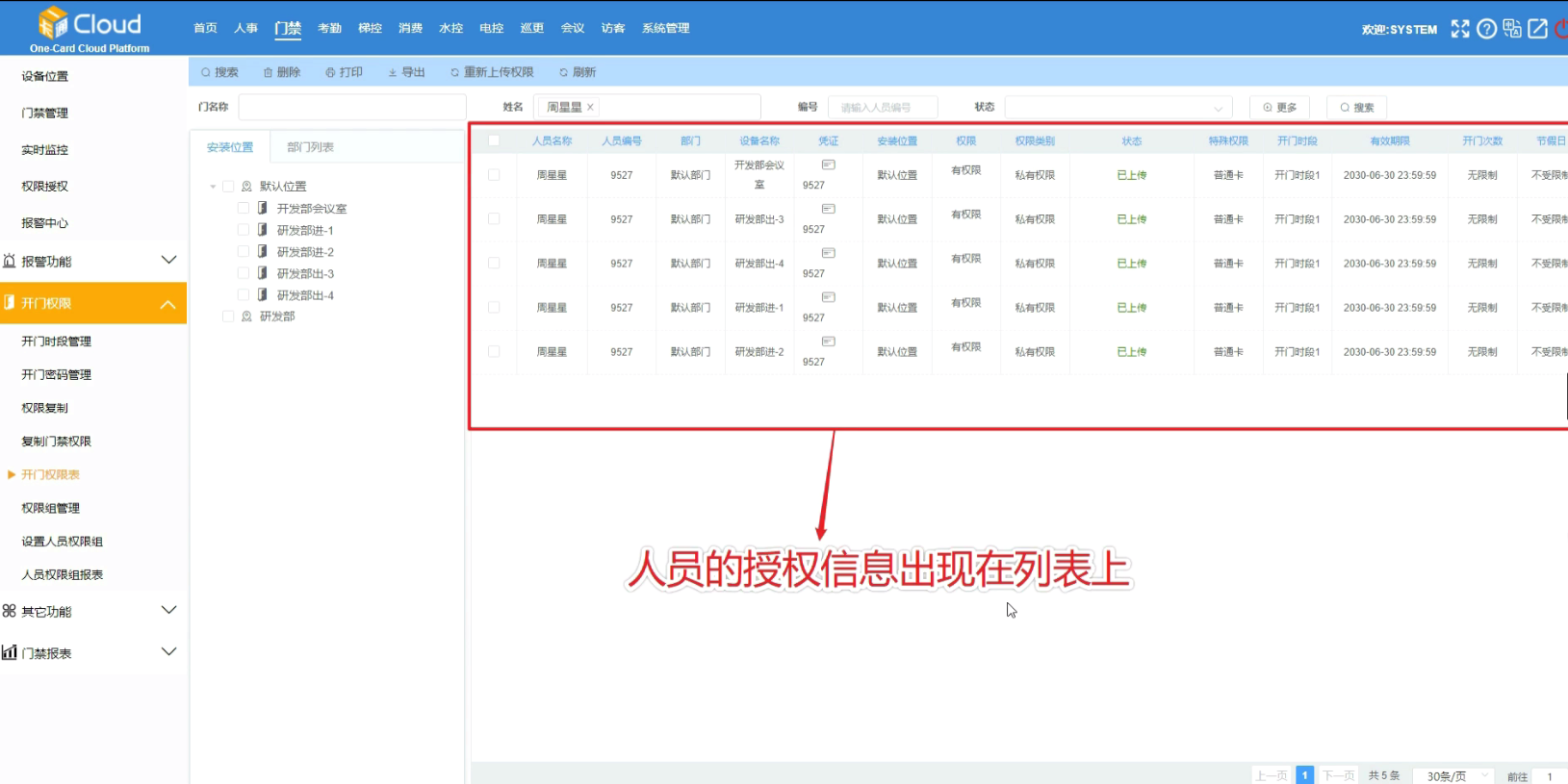Click the 搜索 button beside 更多

[x=1356, y=107]
